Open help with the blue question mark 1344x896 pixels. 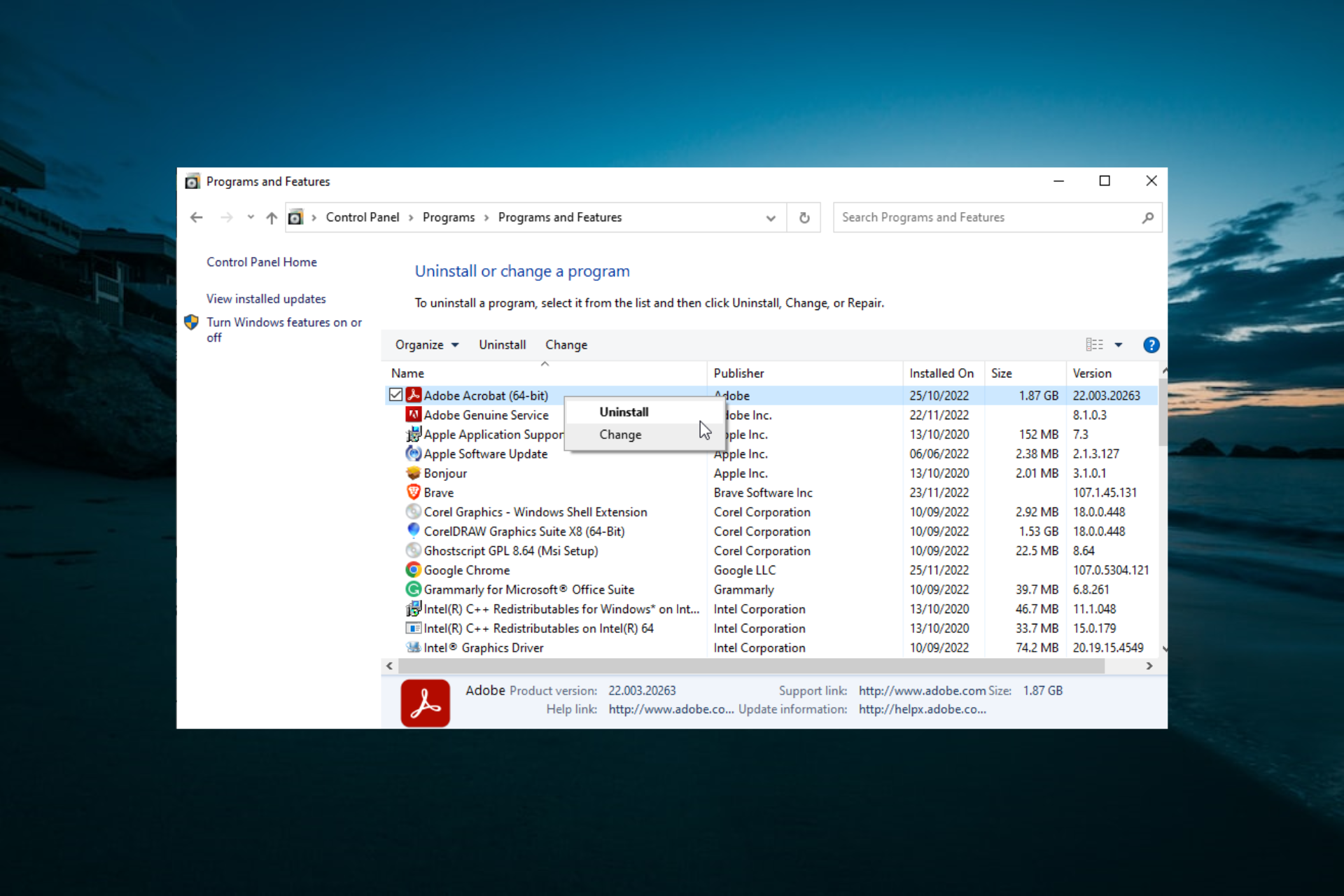pyautogui.click(x=1151, y=345)
